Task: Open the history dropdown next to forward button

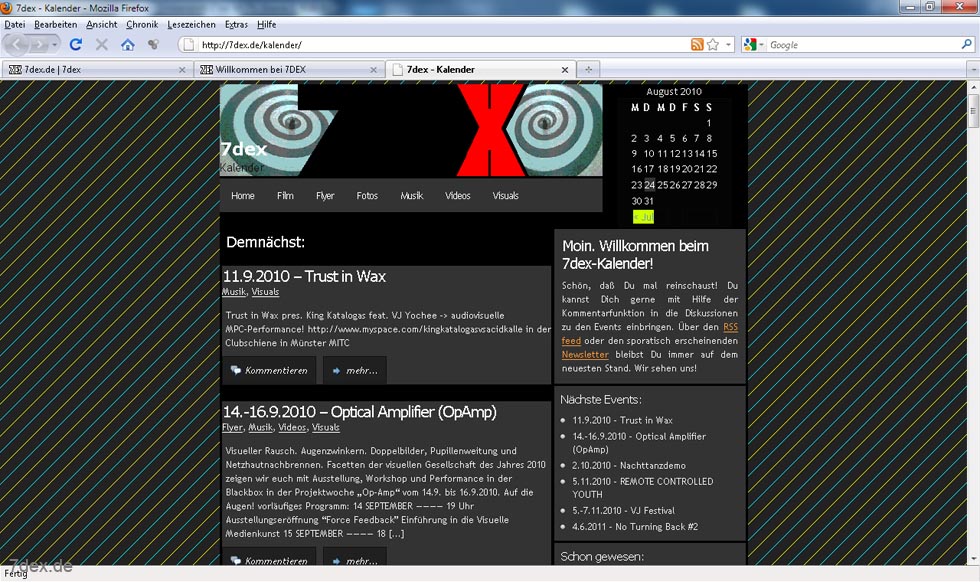Action: pos(55,44)
